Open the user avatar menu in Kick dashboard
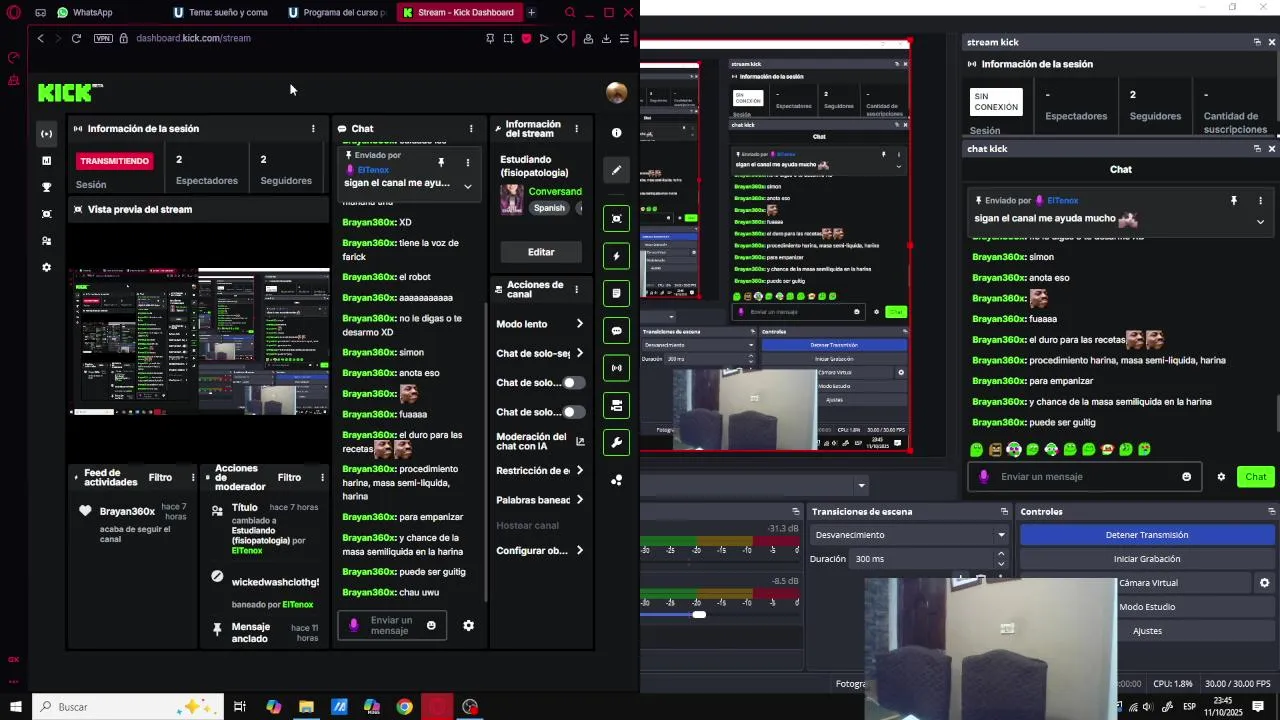 click(x=616, y=93)
